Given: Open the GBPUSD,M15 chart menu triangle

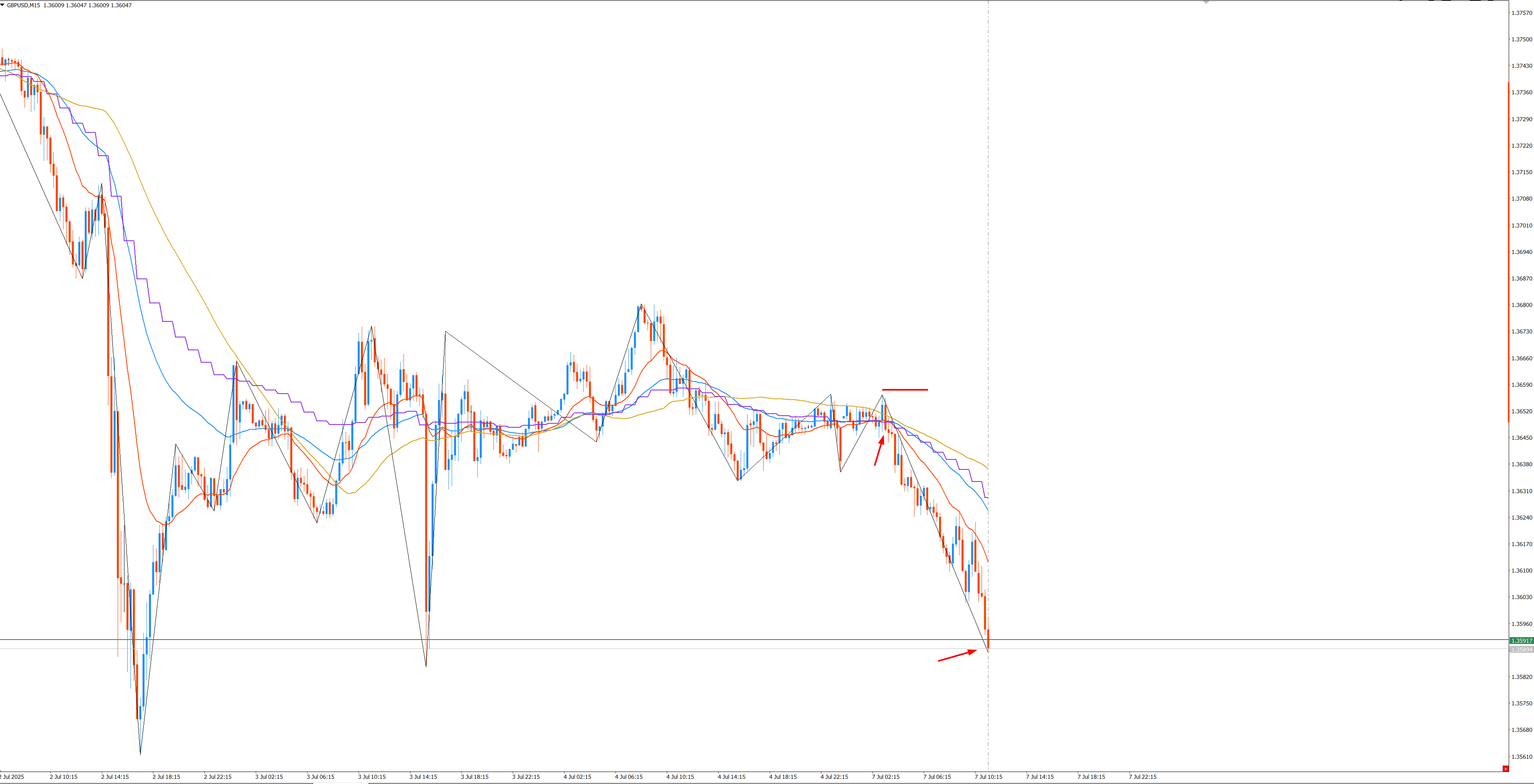Looking at the screenshot, I should pyautogui.click(x=2, y=5).
